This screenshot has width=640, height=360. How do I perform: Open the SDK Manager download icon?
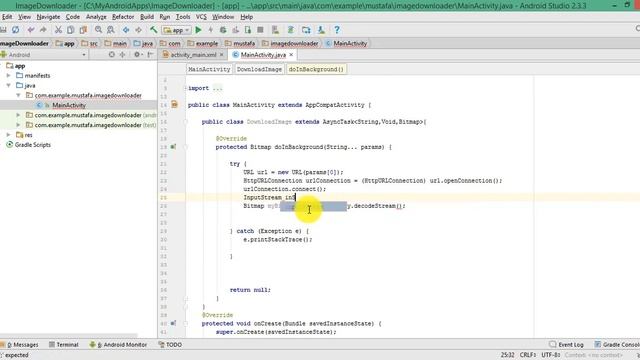(321, 30)
